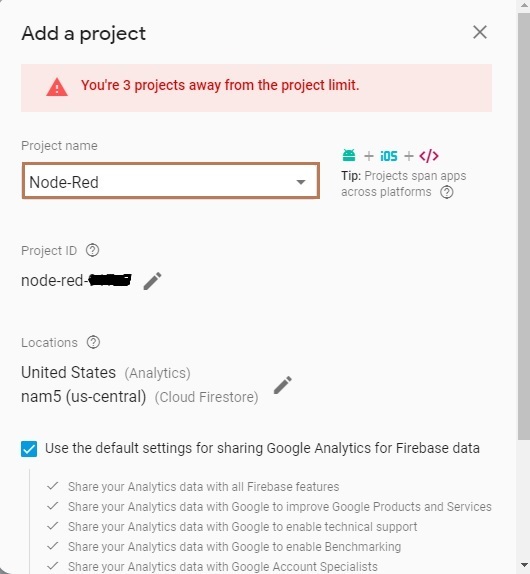Click the Node-Red project name field

(171, 181)
